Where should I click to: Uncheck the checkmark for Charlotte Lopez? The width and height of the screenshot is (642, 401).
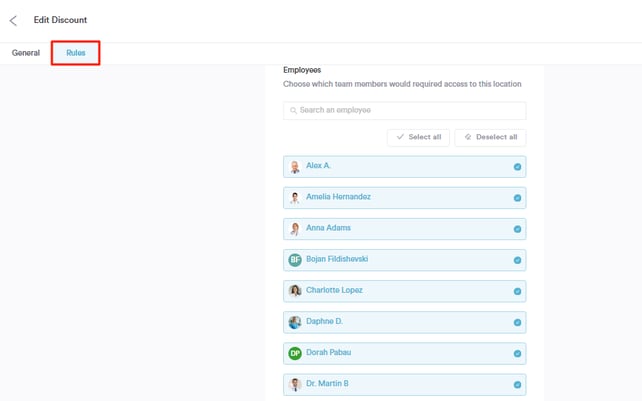(x=517, y=291)
